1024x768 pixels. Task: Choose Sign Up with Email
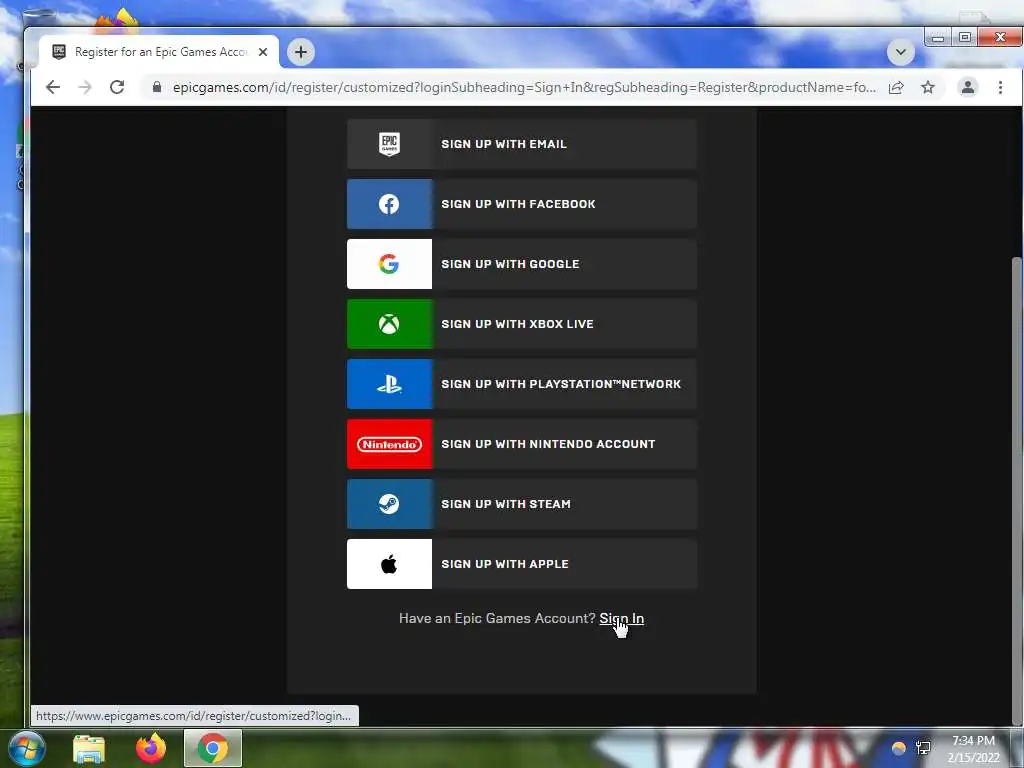pos(521,144)
